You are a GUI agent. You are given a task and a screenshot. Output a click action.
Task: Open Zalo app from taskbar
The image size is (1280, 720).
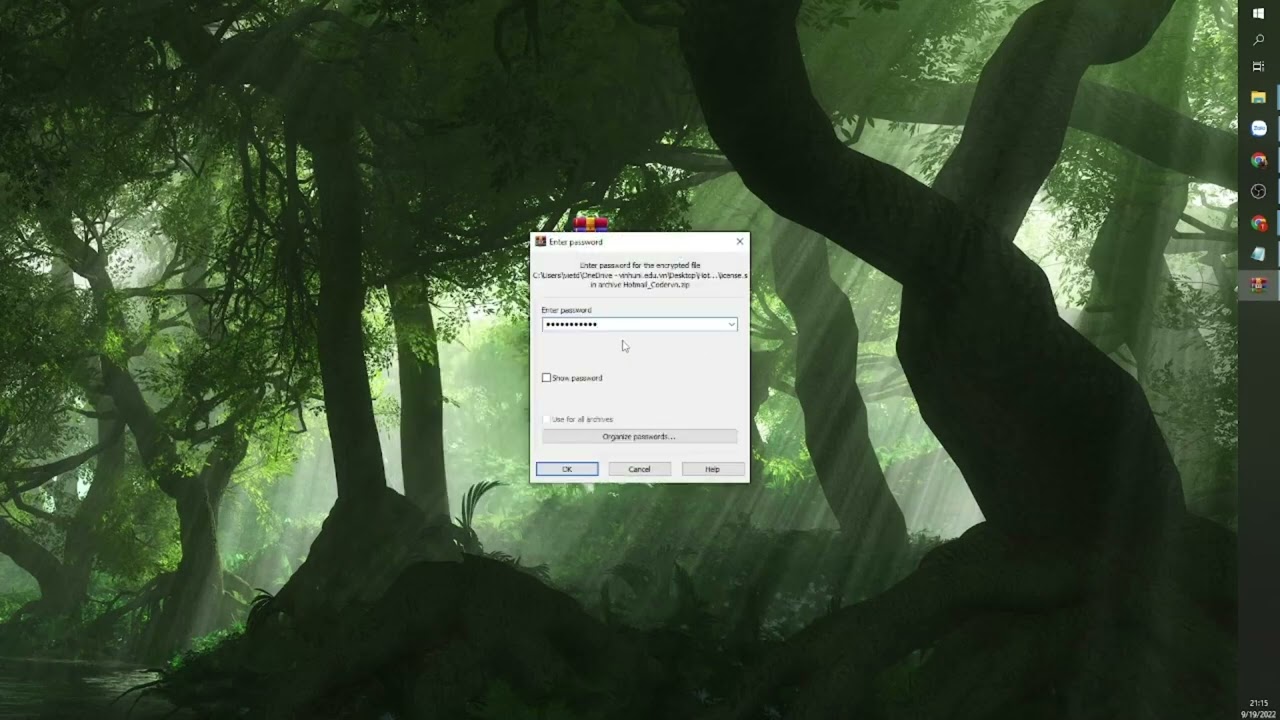tap(1259, 128)
